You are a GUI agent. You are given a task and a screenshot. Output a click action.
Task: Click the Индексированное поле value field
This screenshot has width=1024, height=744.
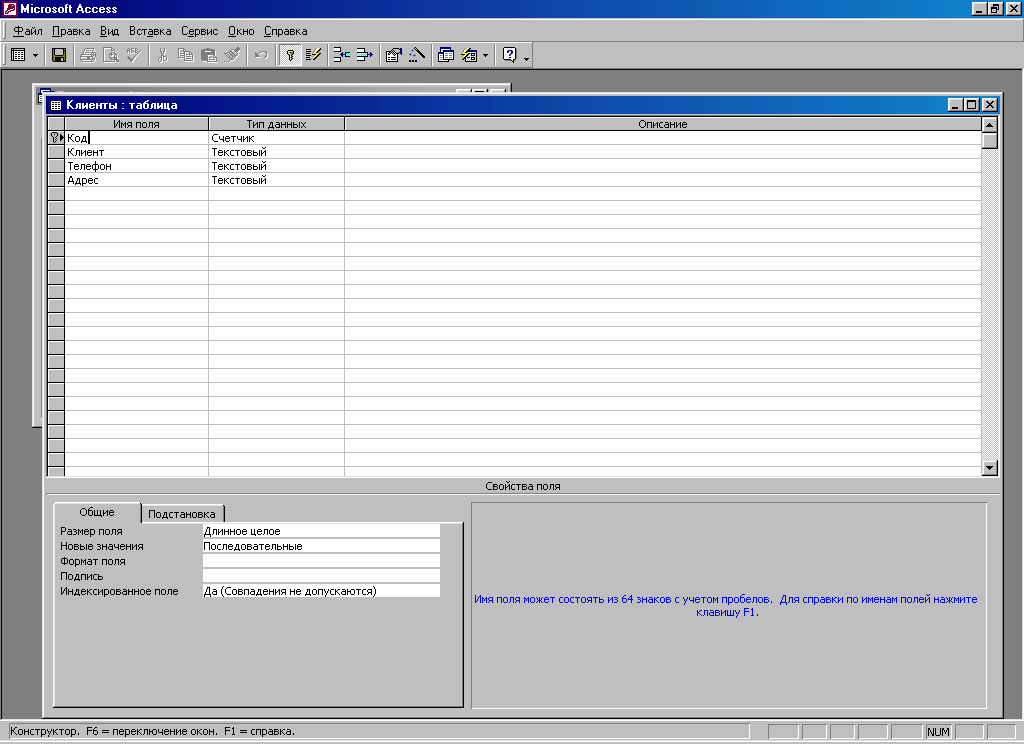point(320,591)
